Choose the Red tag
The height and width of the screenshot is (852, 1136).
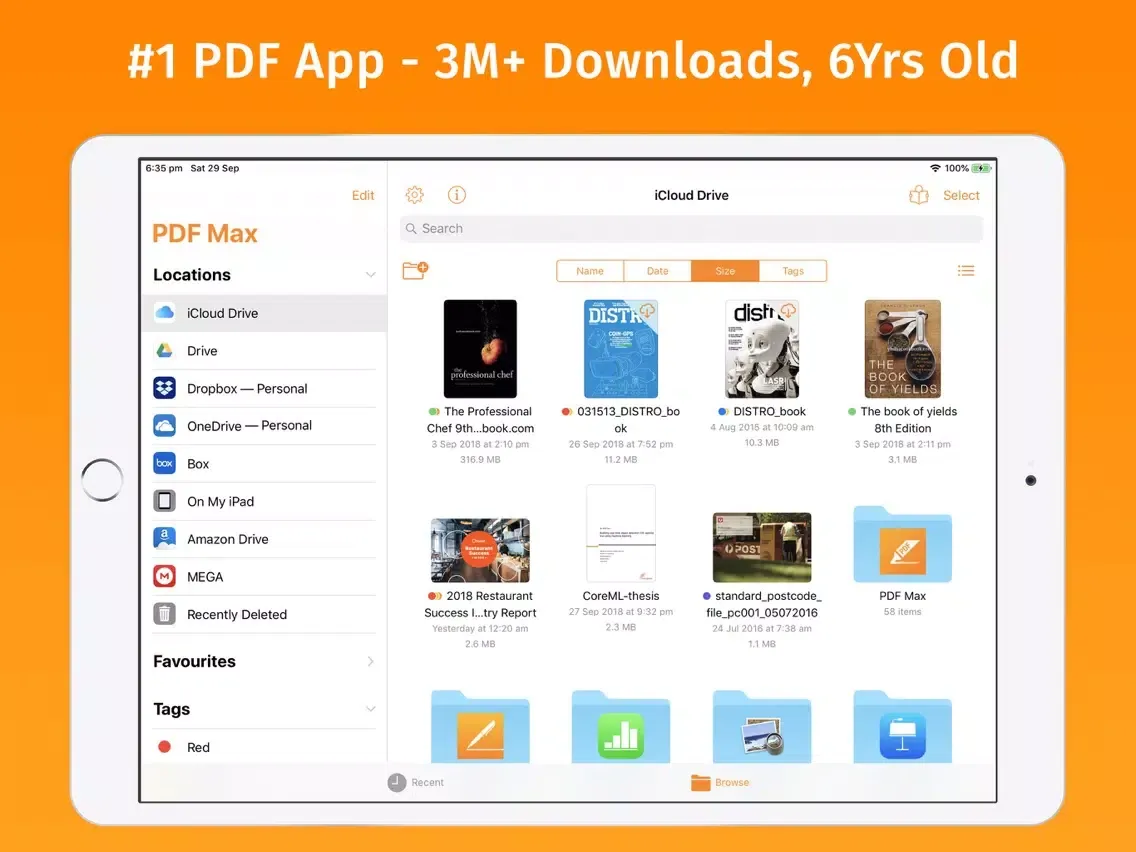pyautogui.click(x=198, y=747)
